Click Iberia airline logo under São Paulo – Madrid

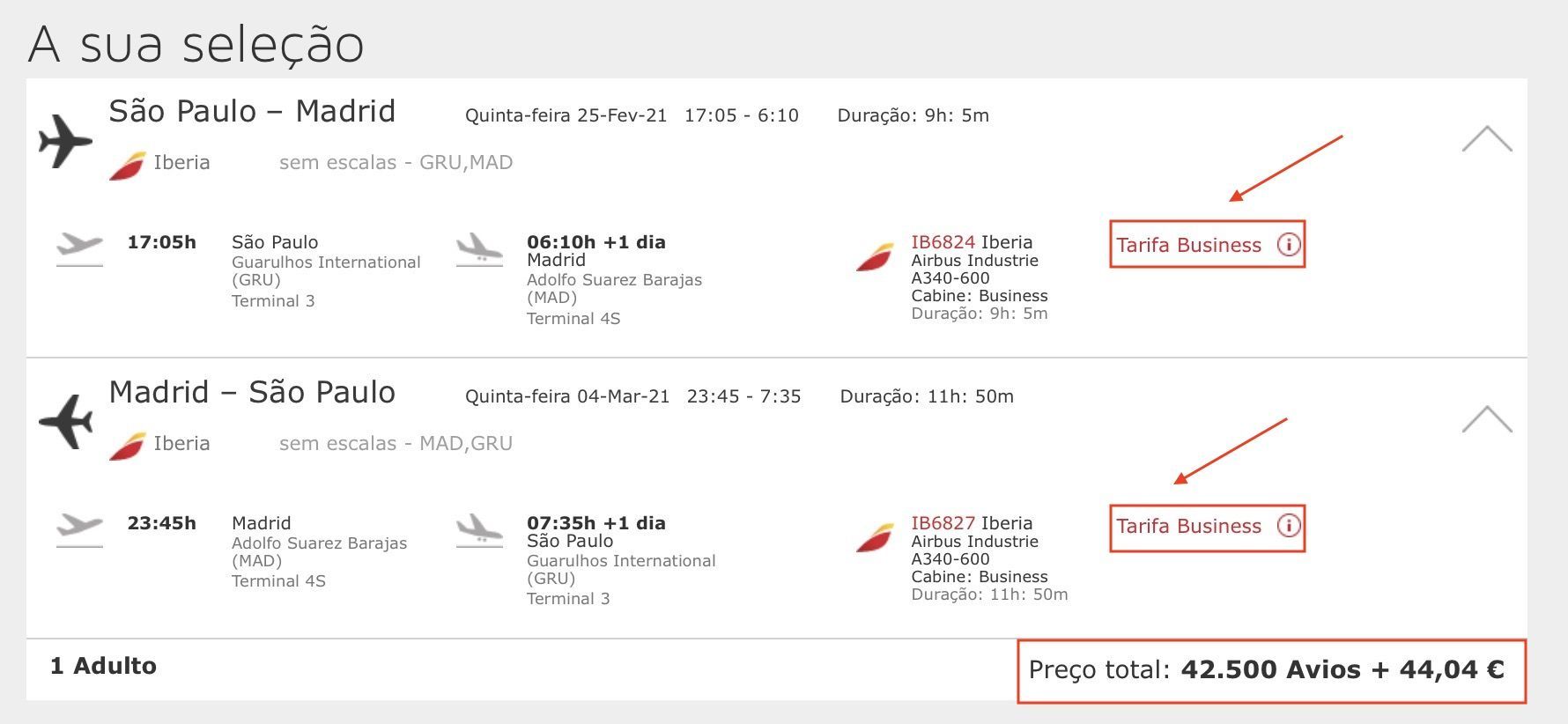pyautogui.click(x=128, y=166)
